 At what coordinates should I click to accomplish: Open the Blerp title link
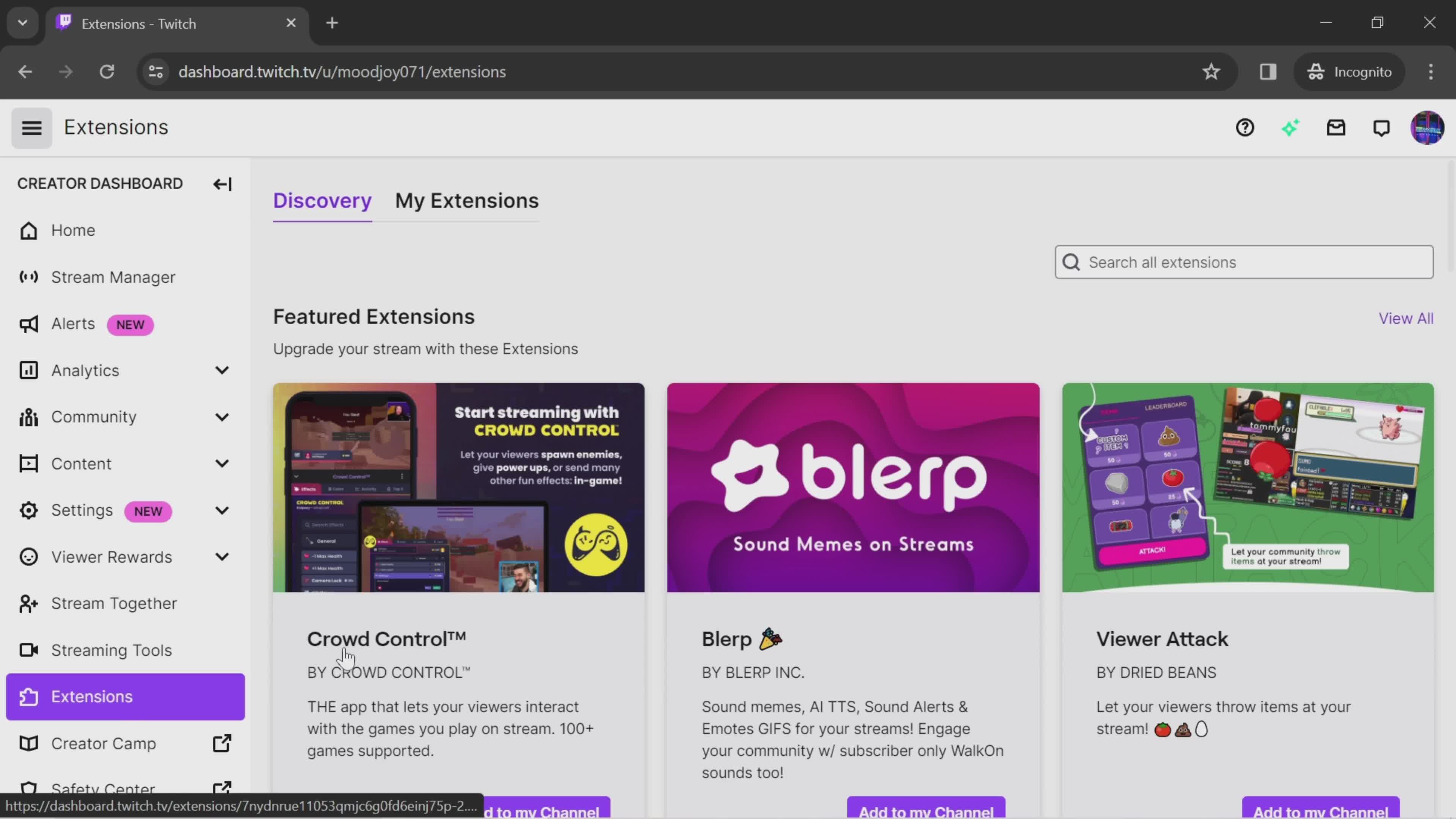click(742, 639)
